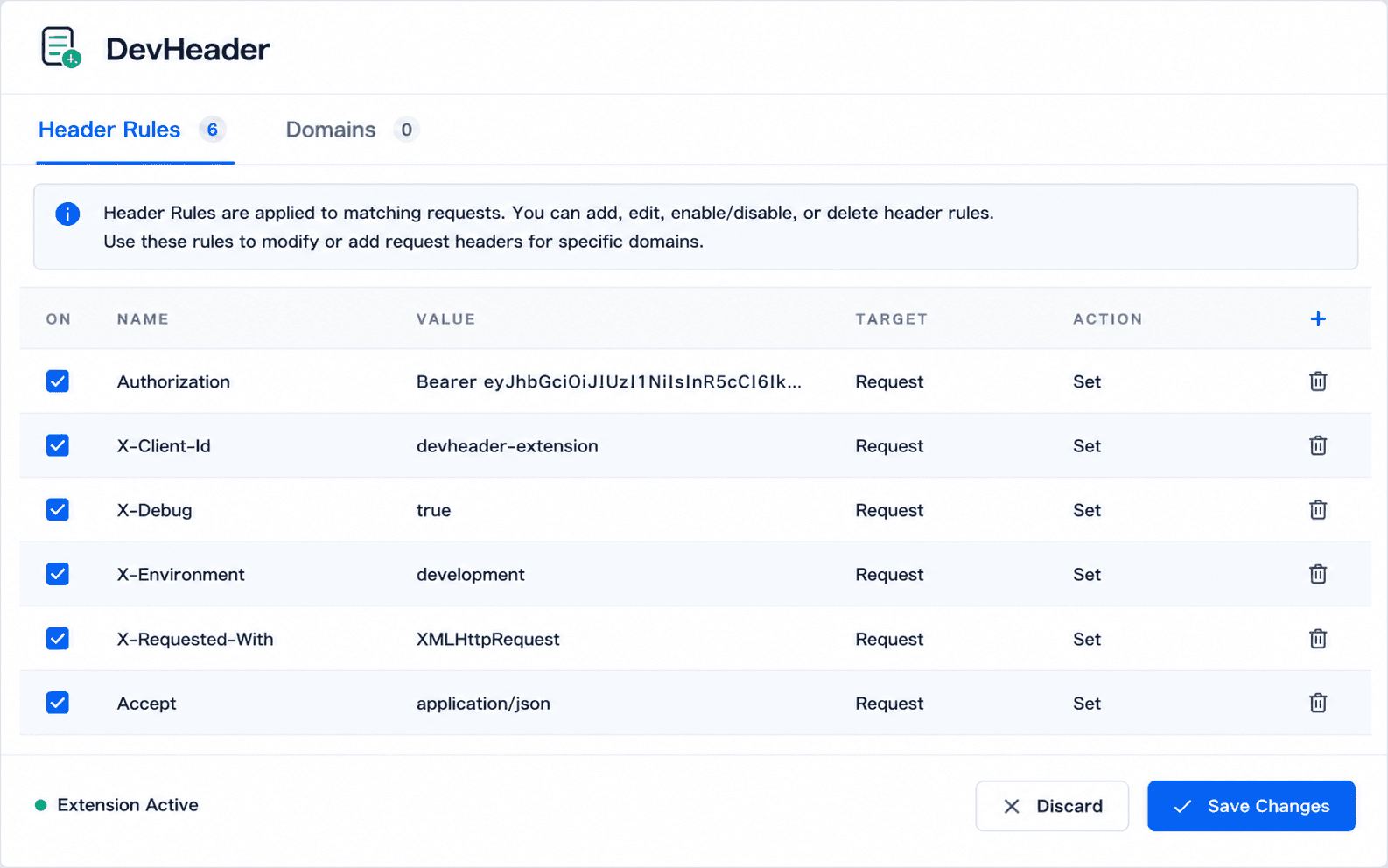Delete the Authorization rule
1388x868 pixels.
point(1318,381)
